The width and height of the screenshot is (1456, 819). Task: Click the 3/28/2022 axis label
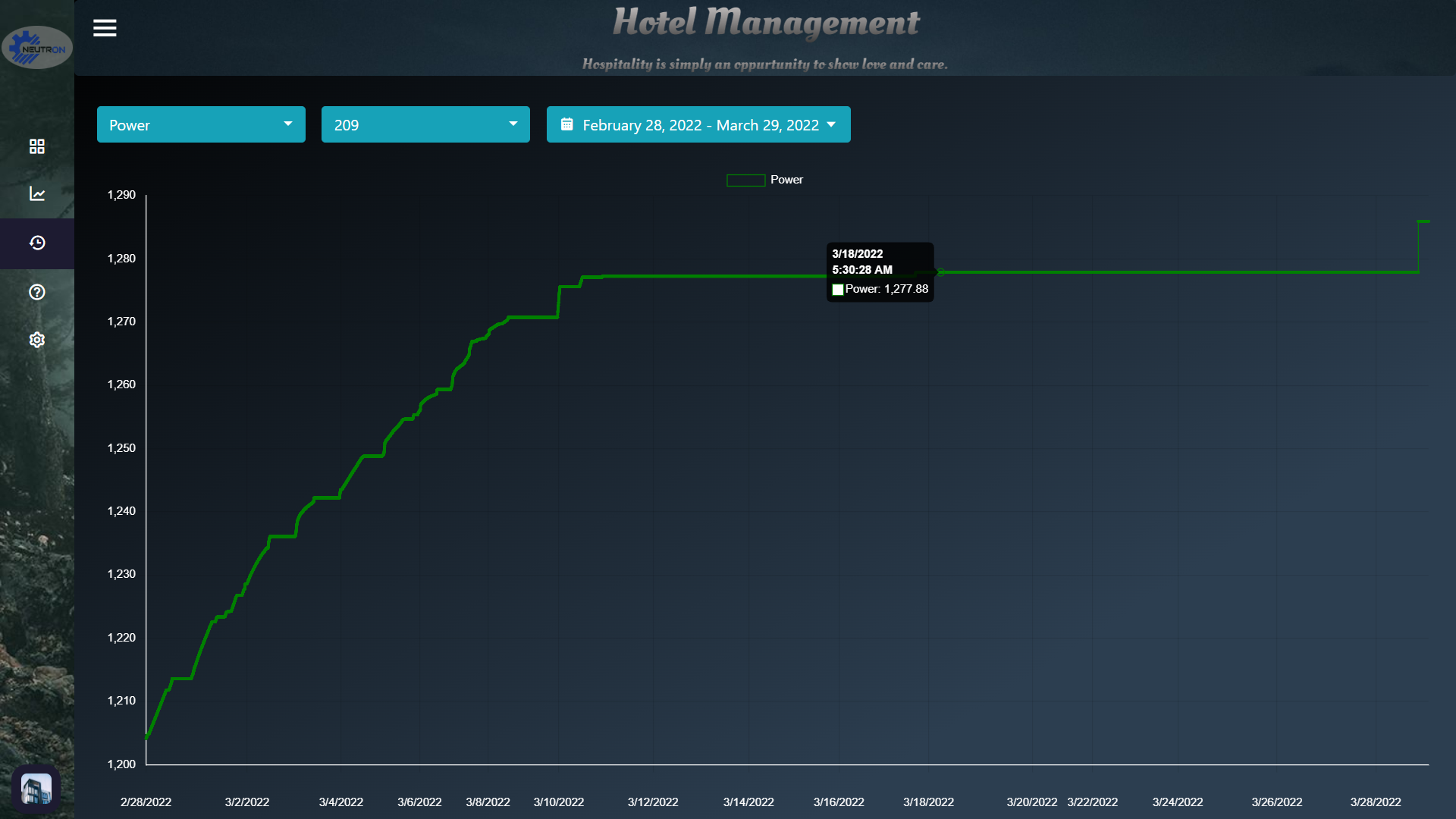pos(1375,802)
